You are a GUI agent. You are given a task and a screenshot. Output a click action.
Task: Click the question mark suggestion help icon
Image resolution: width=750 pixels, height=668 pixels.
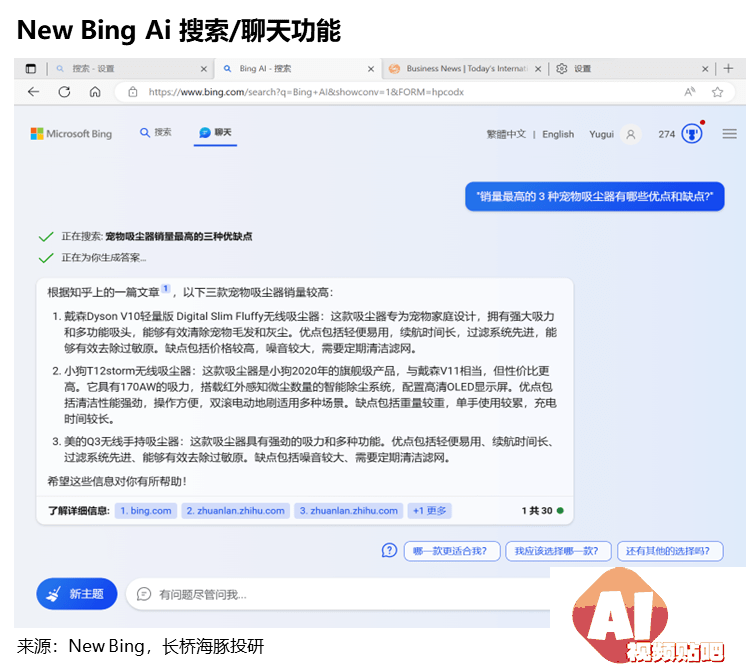click(389, 551)
